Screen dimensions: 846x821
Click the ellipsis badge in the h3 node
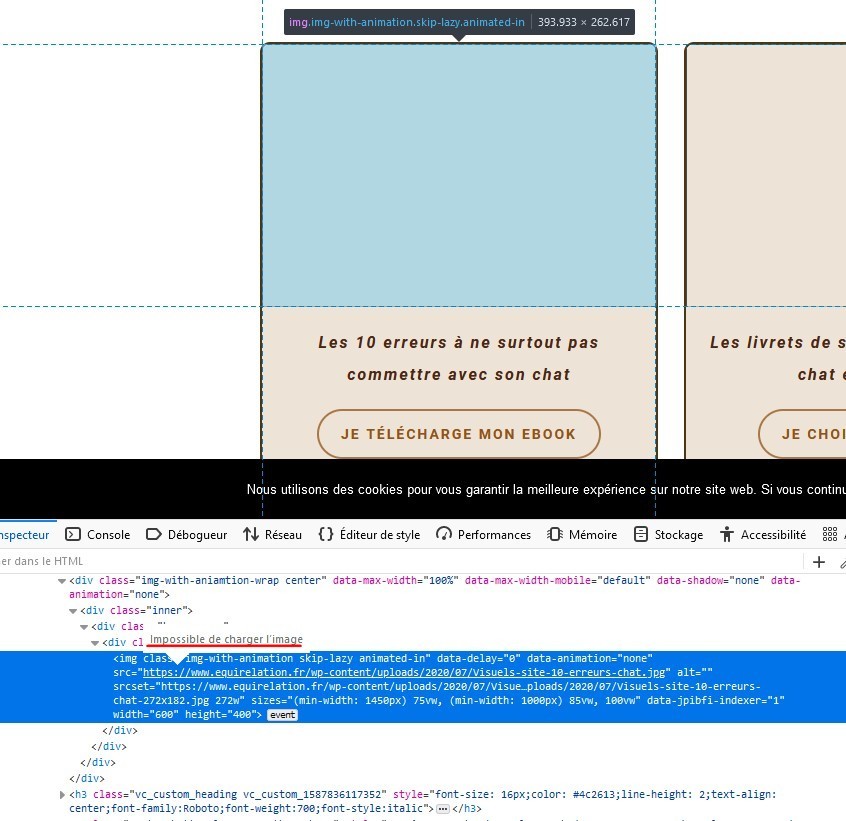[443, 808]
